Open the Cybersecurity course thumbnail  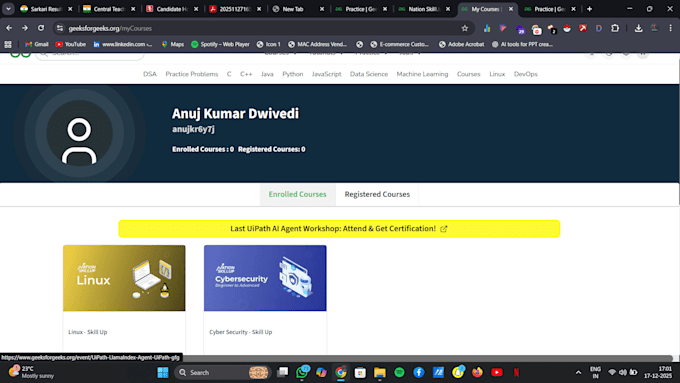click(x=265, y=278)
